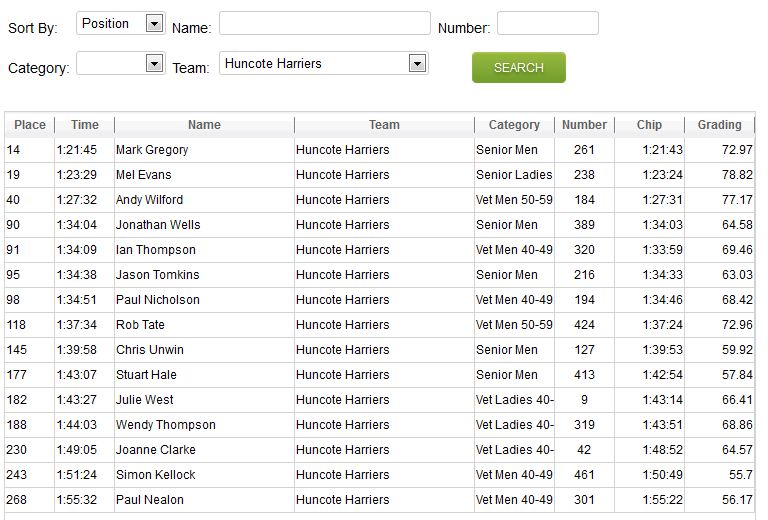Screen dimensions: 768x520
Task: Sort by the Category column header
Action: (514, 125)
